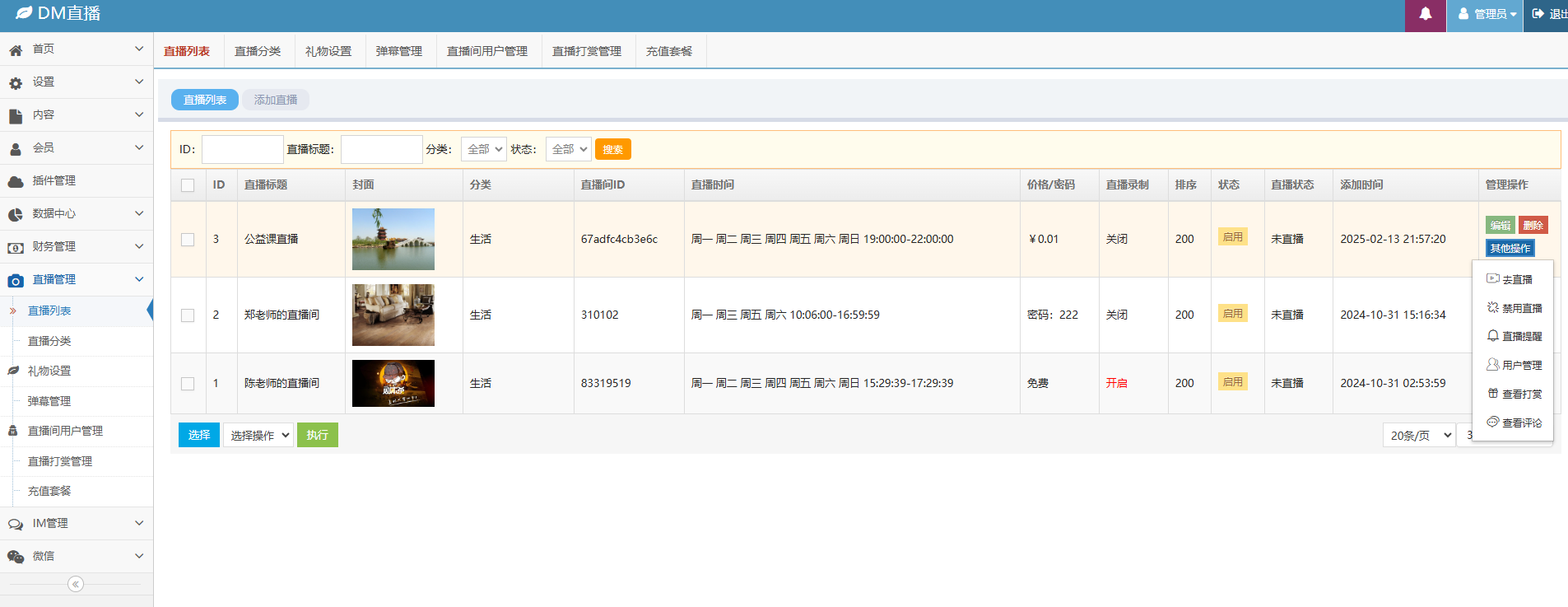Viewport: 1568px width, 607px height.
Task: Click the 直播提醒 bell icon in popup menu
Action: point(1492,336)
